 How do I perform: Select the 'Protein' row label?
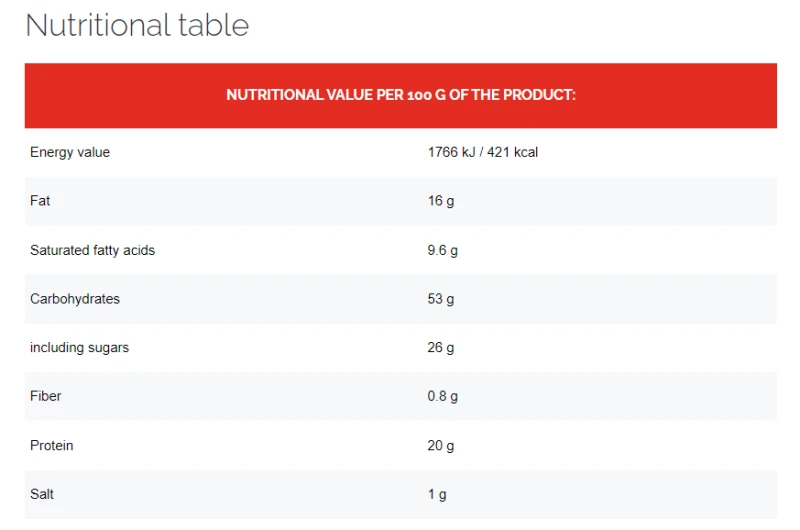(52, 445)
